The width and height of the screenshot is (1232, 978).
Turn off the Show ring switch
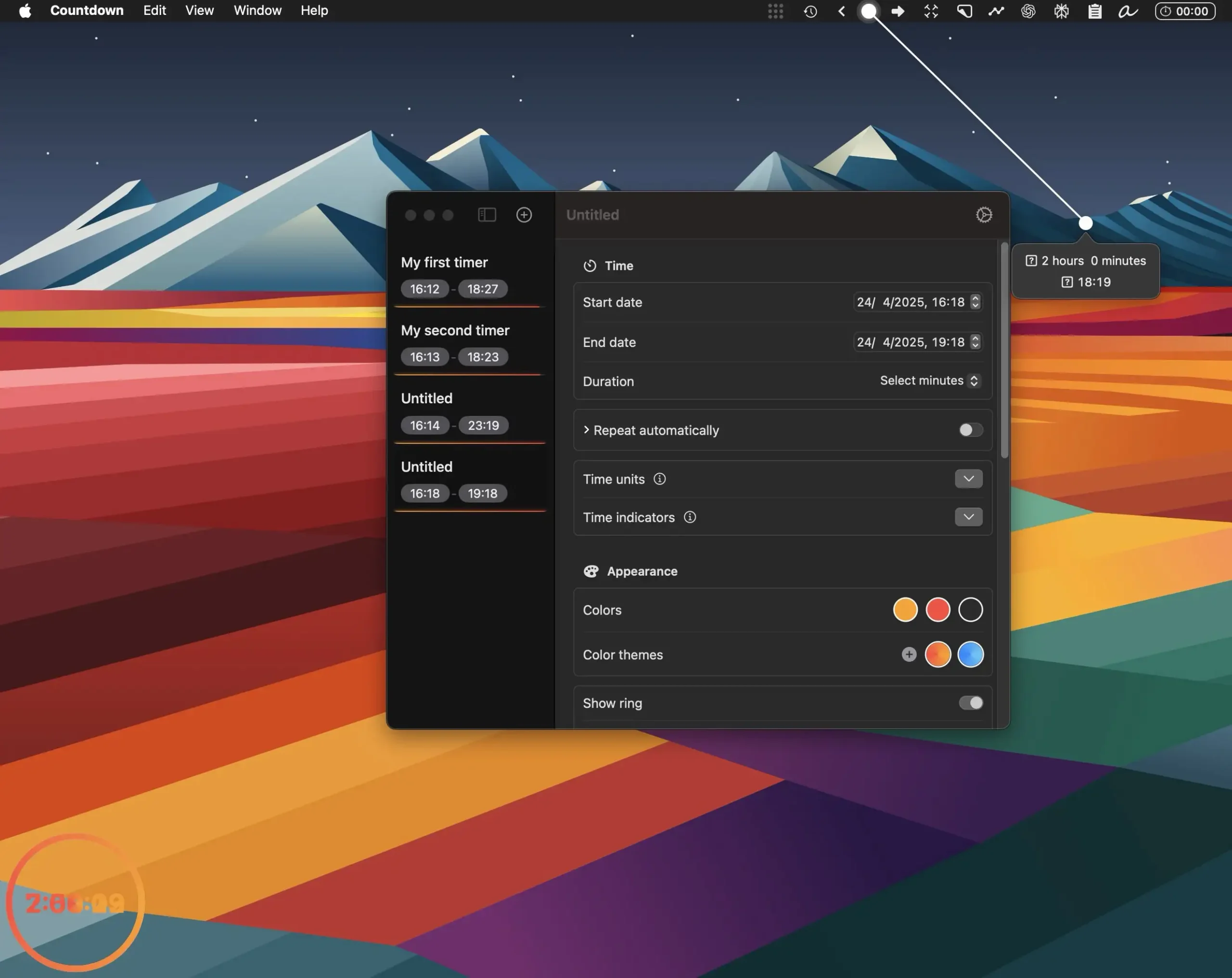pos(970,703)
